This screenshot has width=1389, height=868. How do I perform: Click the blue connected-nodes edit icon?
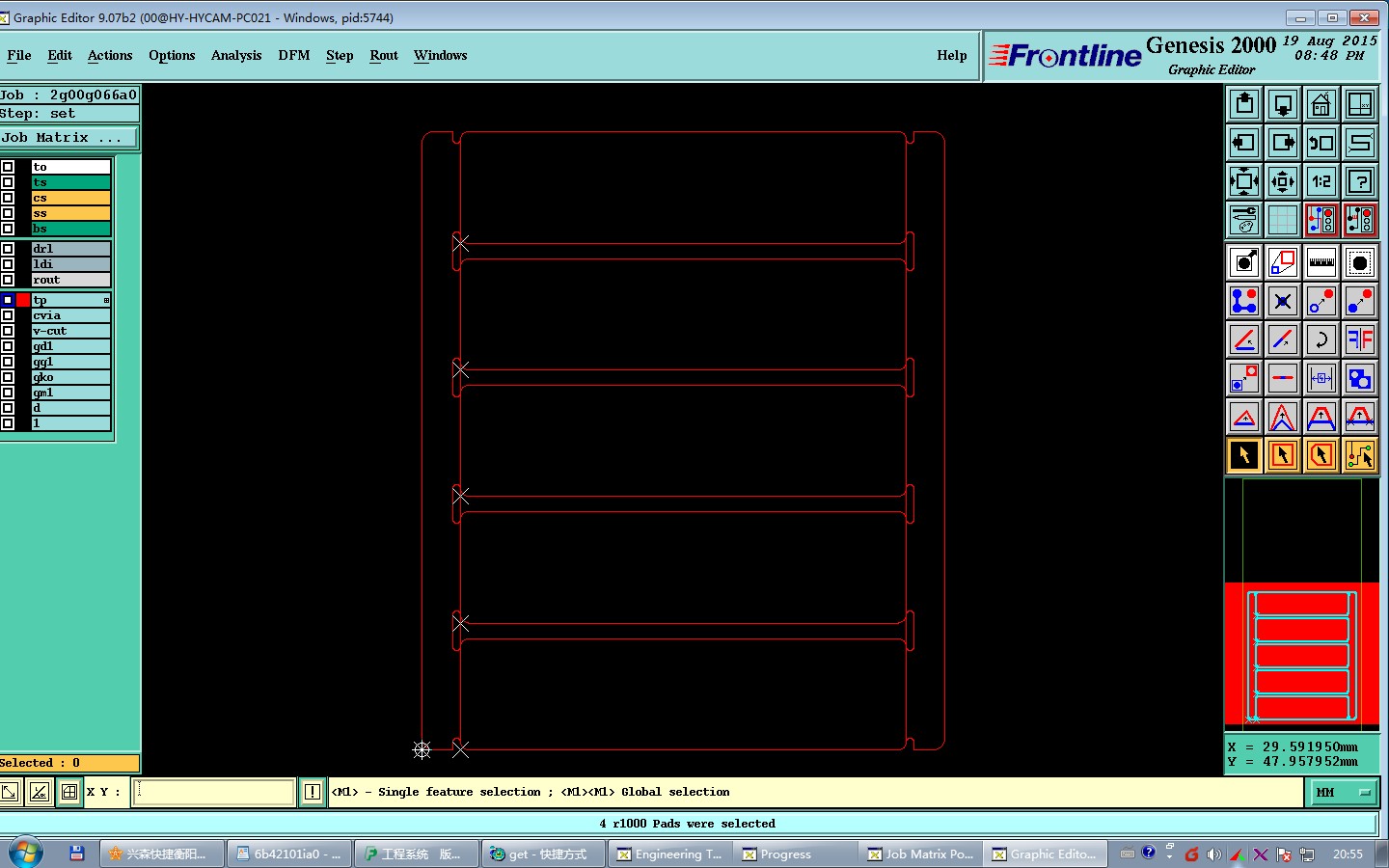click(x=1244, y=301)
